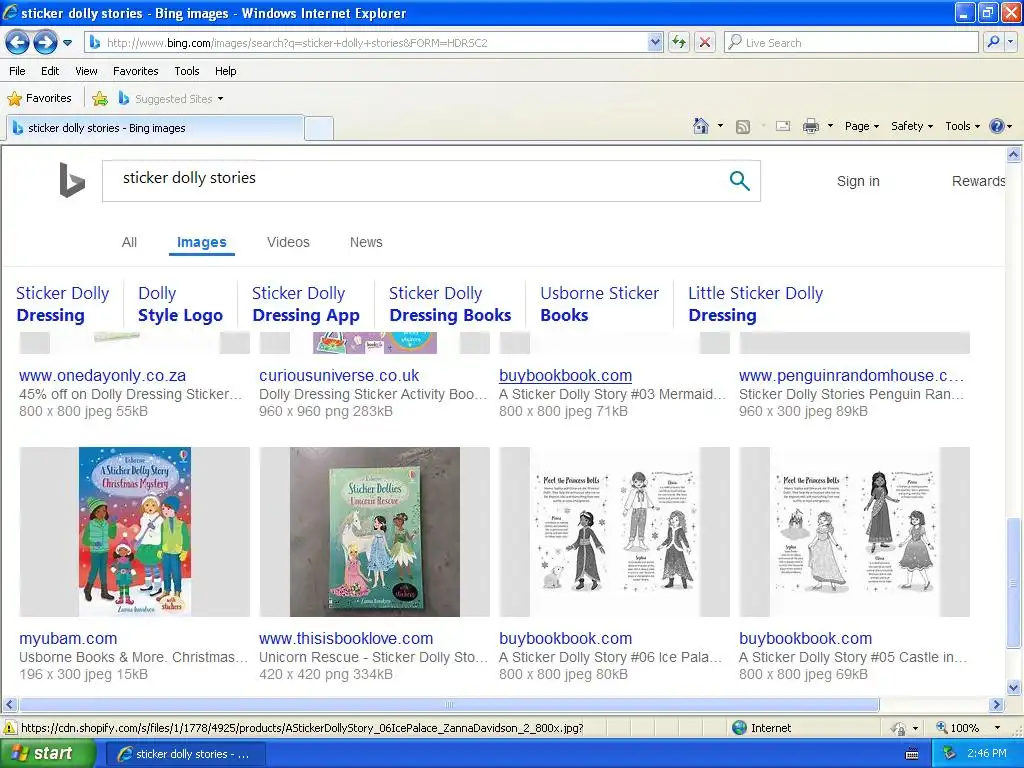Select the 'sticker dolly stories - Bing images' tab
1024x768 pixels.
155,128
